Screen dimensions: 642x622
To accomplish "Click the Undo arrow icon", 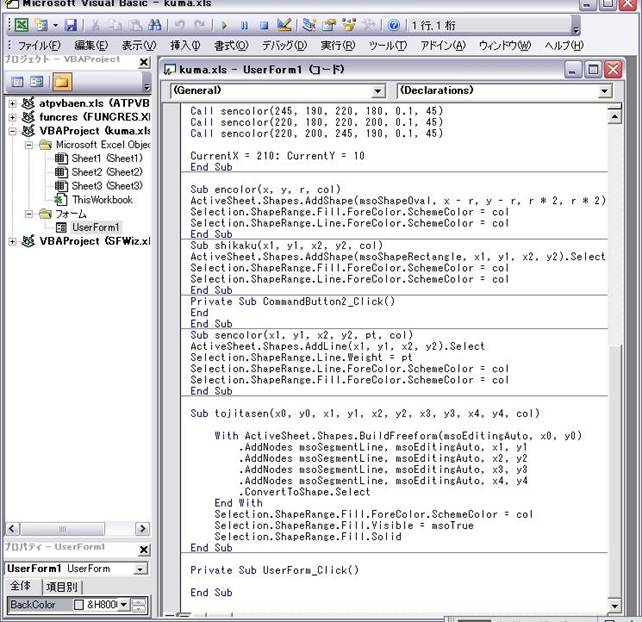I will coord(179,25).
